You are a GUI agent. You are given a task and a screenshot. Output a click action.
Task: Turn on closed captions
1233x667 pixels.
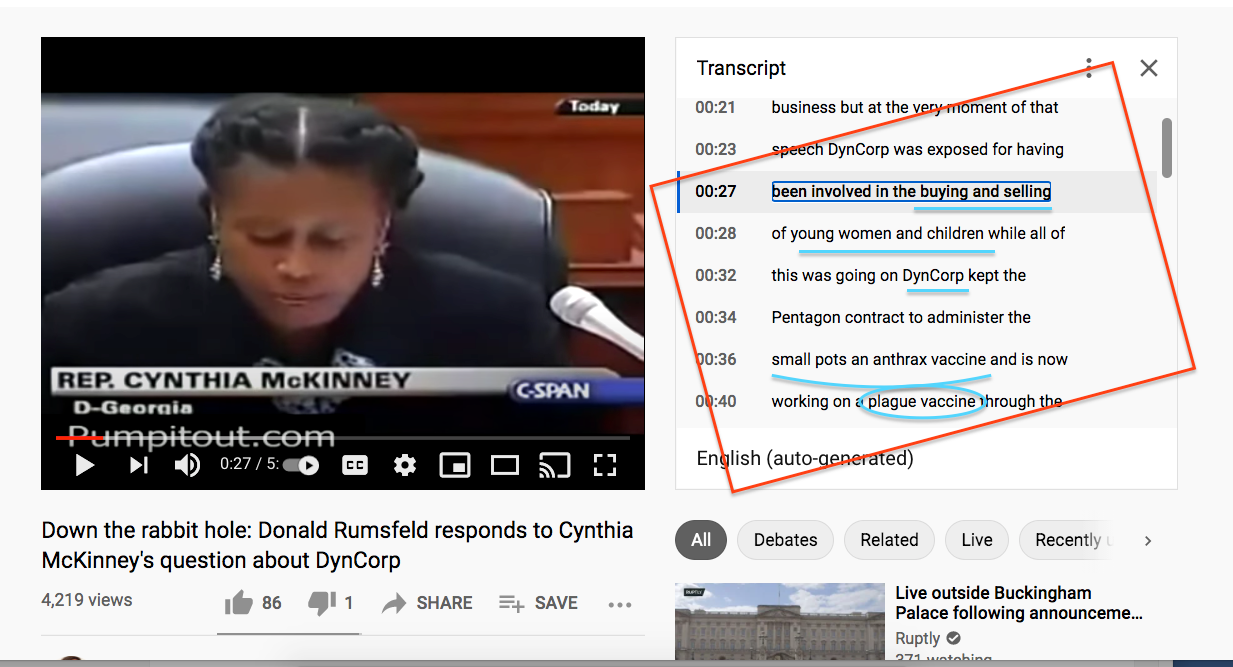pos(355,465)
